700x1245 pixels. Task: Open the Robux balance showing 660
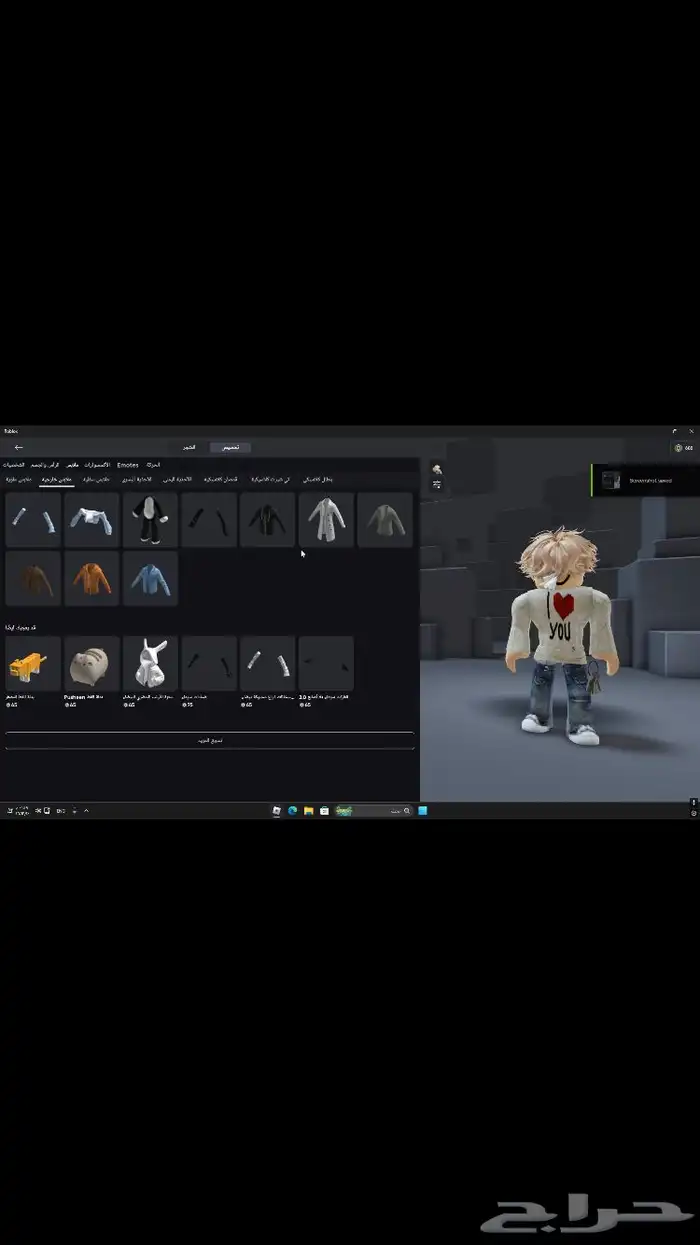click(x=684, y=448)
